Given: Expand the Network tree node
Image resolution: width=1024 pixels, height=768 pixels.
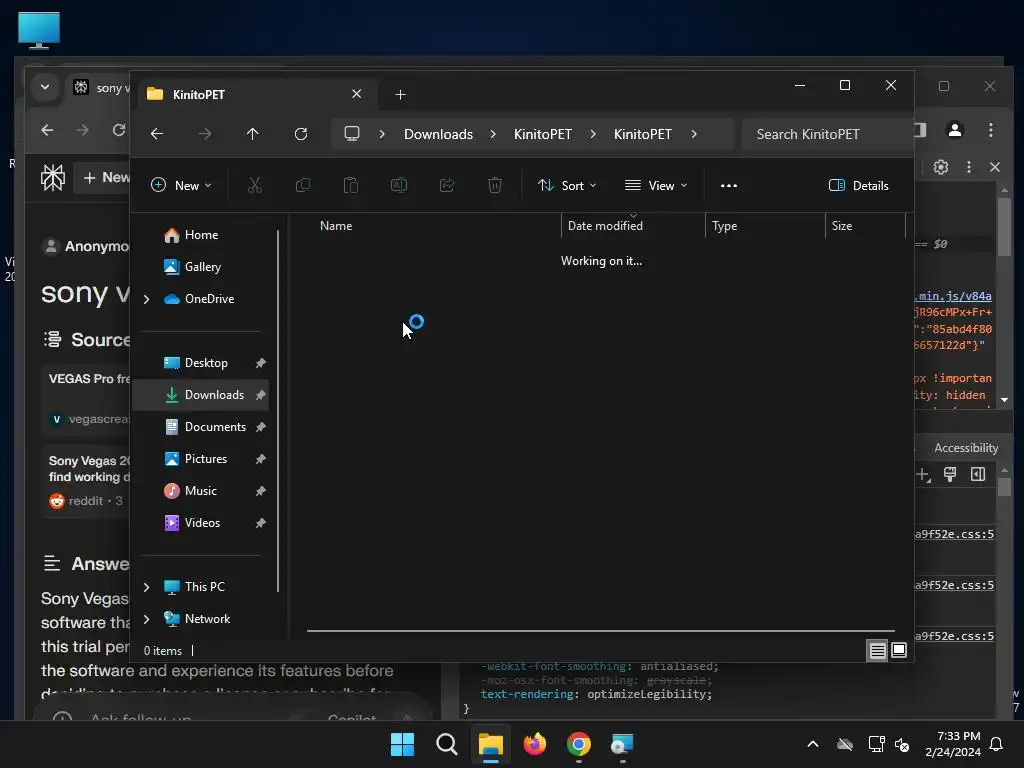Looking at the screenshot, I should pyautogui.click(x=146, y=619).
